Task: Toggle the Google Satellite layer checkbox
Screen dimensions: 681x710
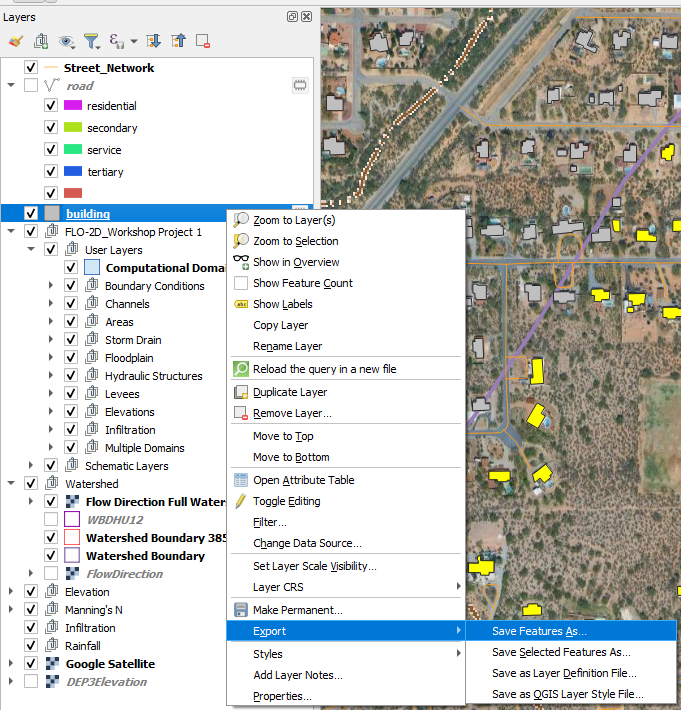Action: point(30,664)
